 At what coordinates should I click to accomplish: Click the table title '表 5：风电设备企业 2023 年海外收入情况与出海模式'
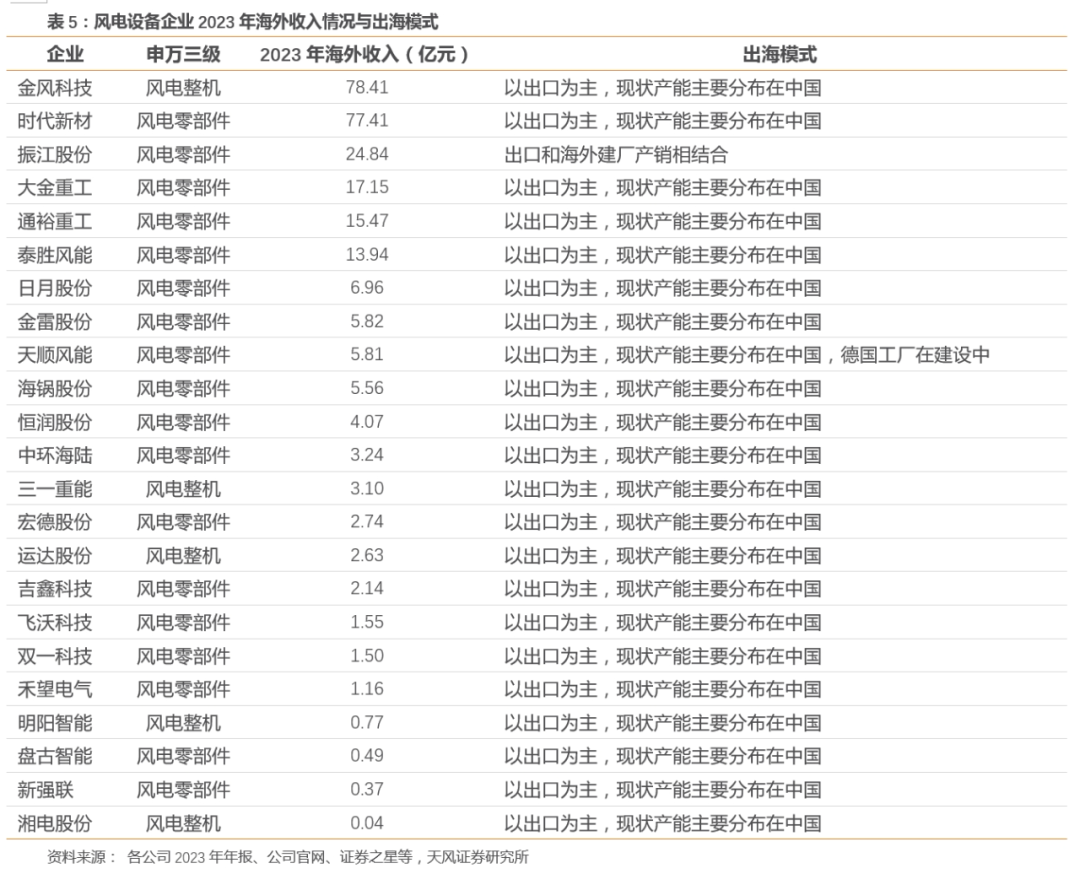(x=242, y=22)
